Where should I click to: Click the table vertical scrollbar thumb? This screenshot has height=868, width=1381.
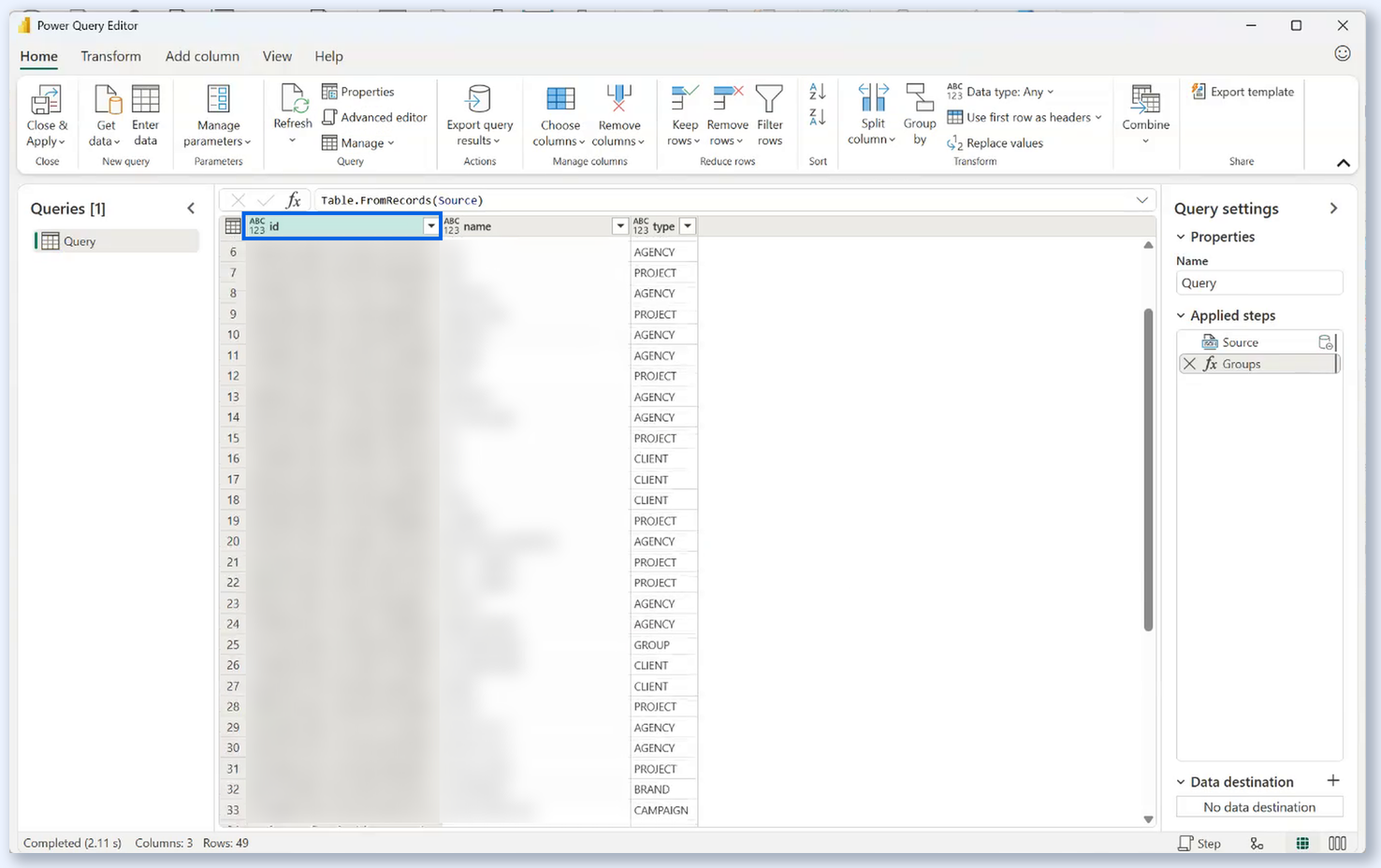pos(1148,470)
